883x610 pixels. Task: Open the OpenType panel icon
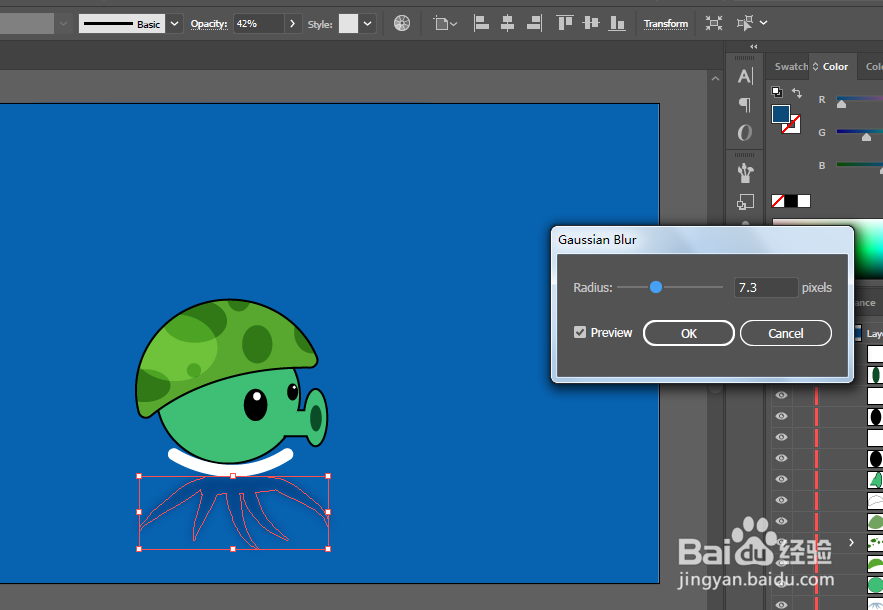click(744, 133)
